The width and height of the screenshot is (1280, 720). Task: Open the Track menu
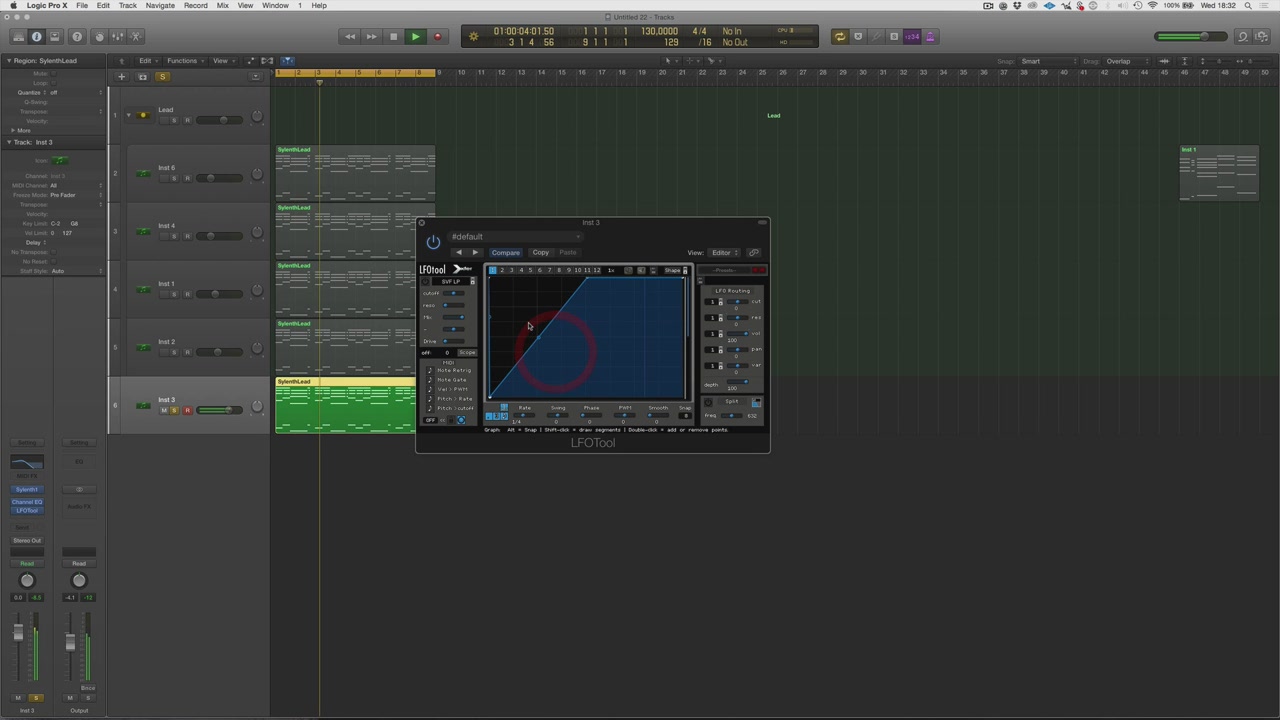(128, 6)
